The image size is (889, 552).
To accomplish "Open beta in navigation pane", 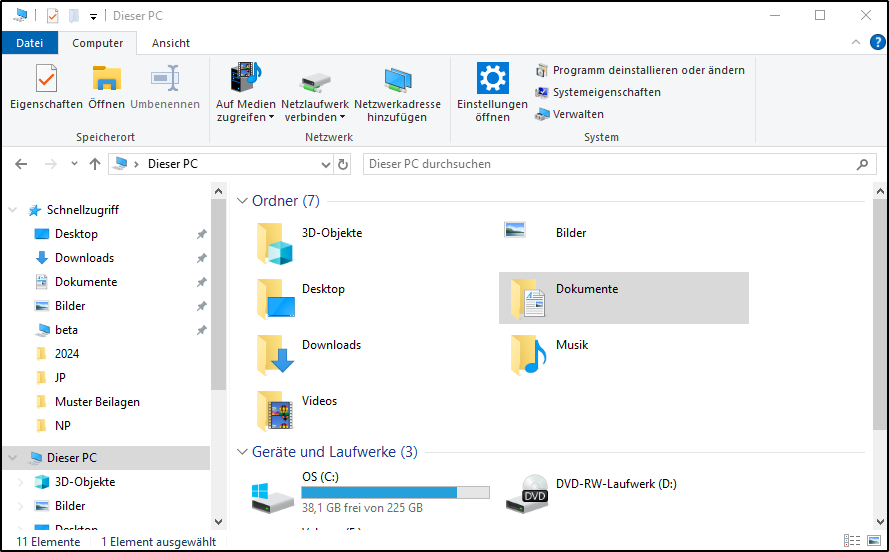I will [x=66, y=330].
